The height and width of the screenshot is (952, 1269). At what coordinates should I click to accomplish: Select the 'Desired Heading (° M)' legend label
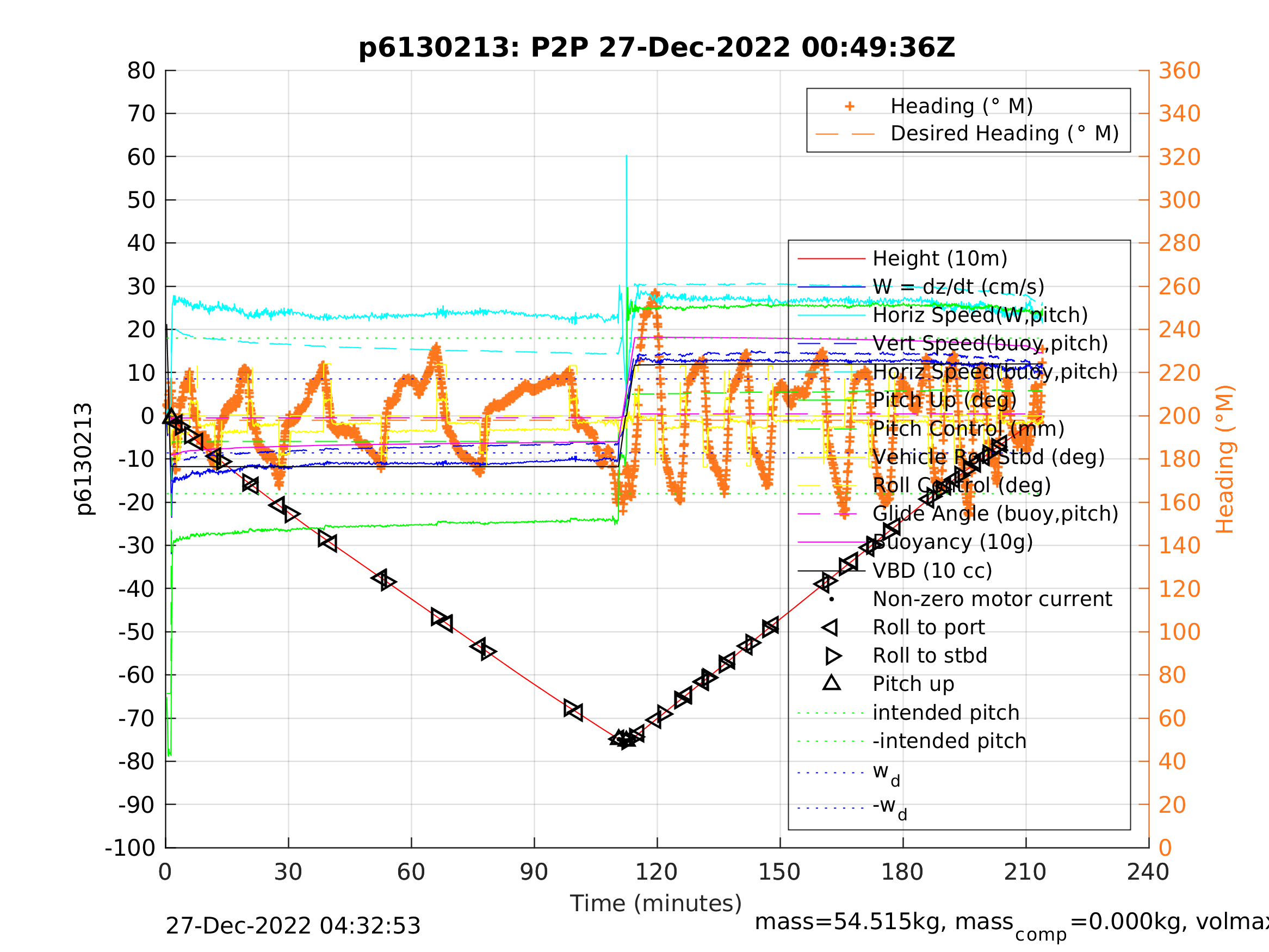1005,134
